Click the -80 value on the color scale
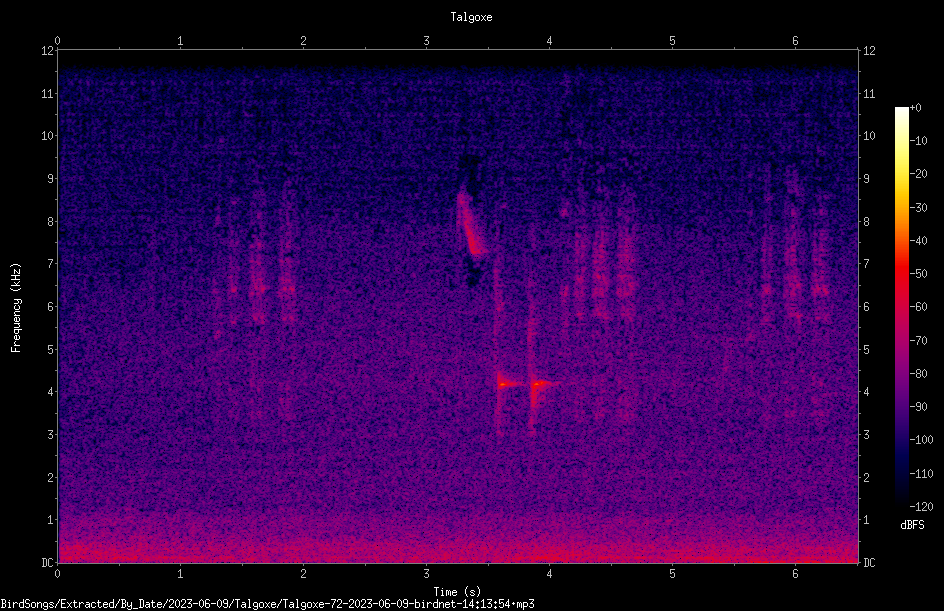This screenshot has height=611, width=944. coord(919,374)
